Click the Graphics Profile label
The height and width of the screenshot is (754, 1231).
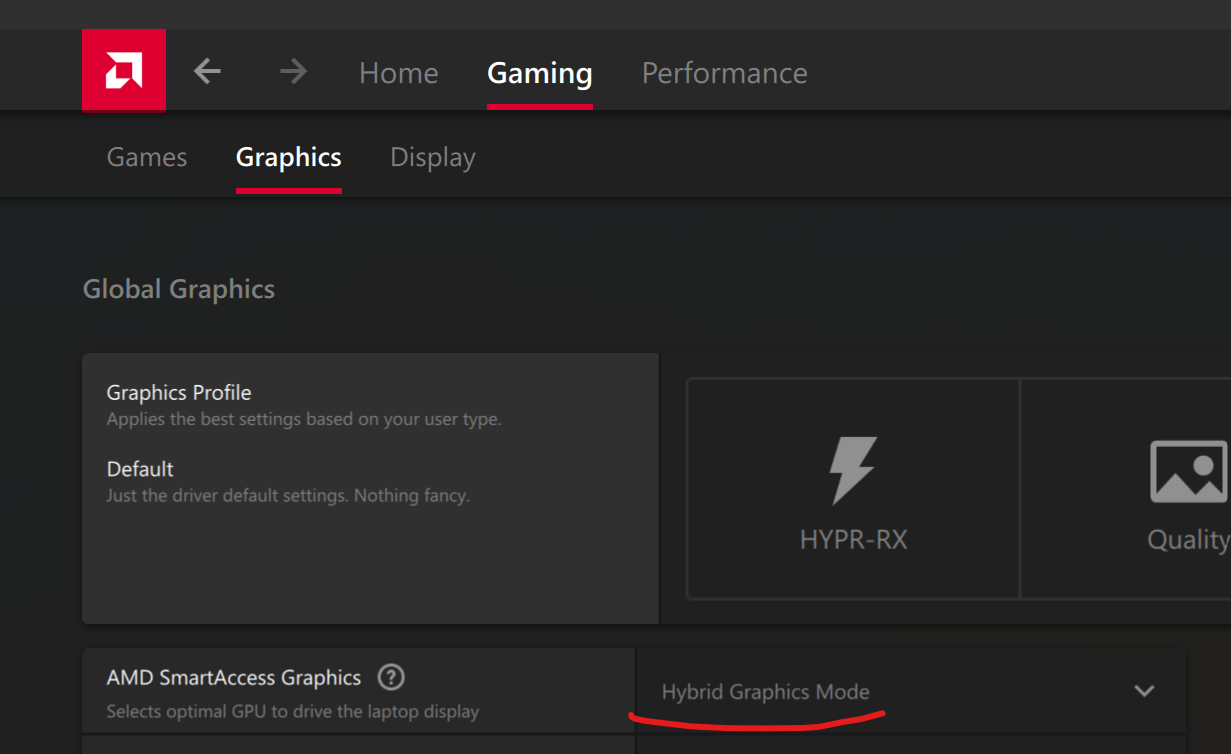click(179, 393)
